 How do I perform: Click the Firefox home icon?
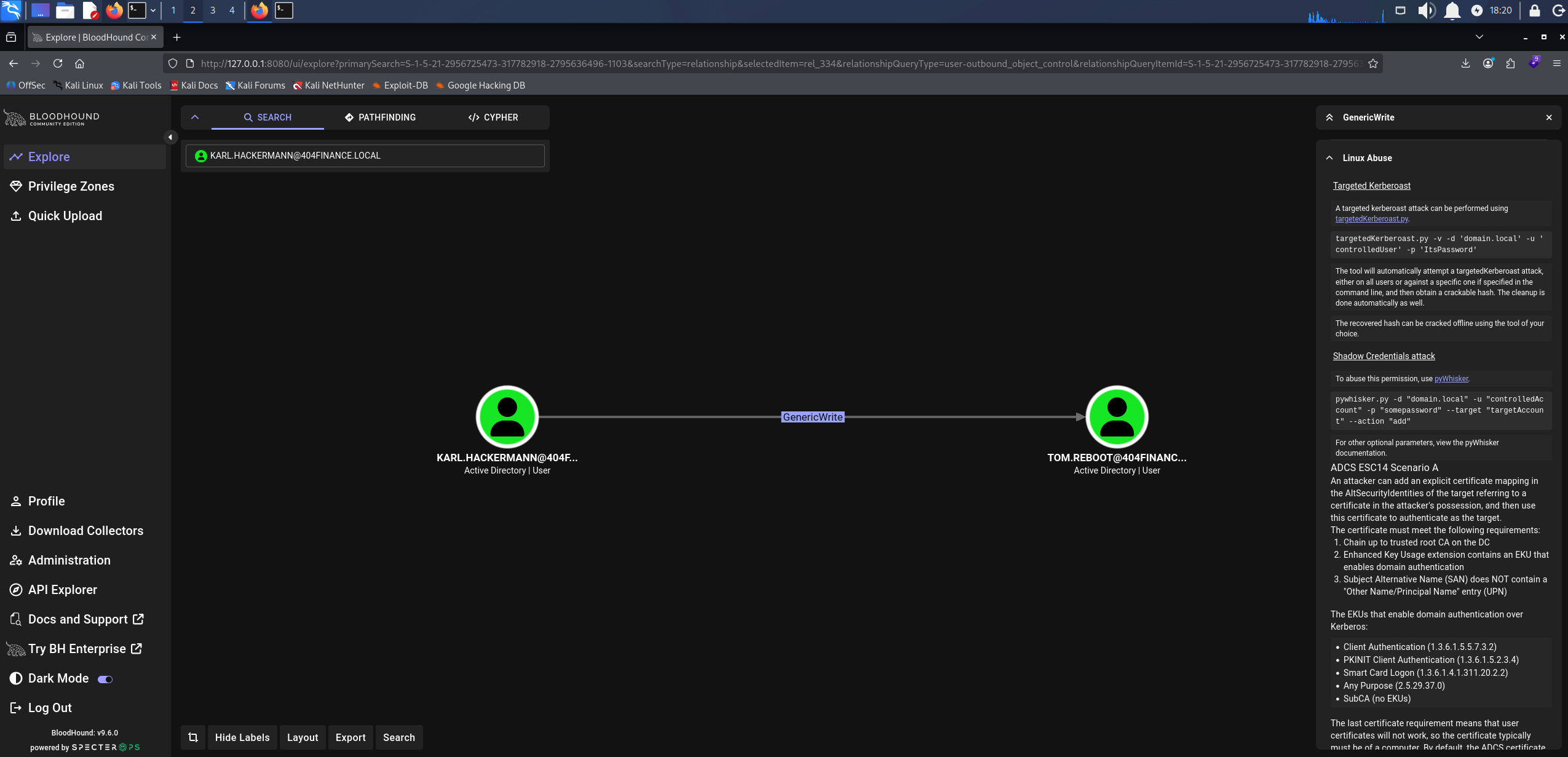pos(79,63)
